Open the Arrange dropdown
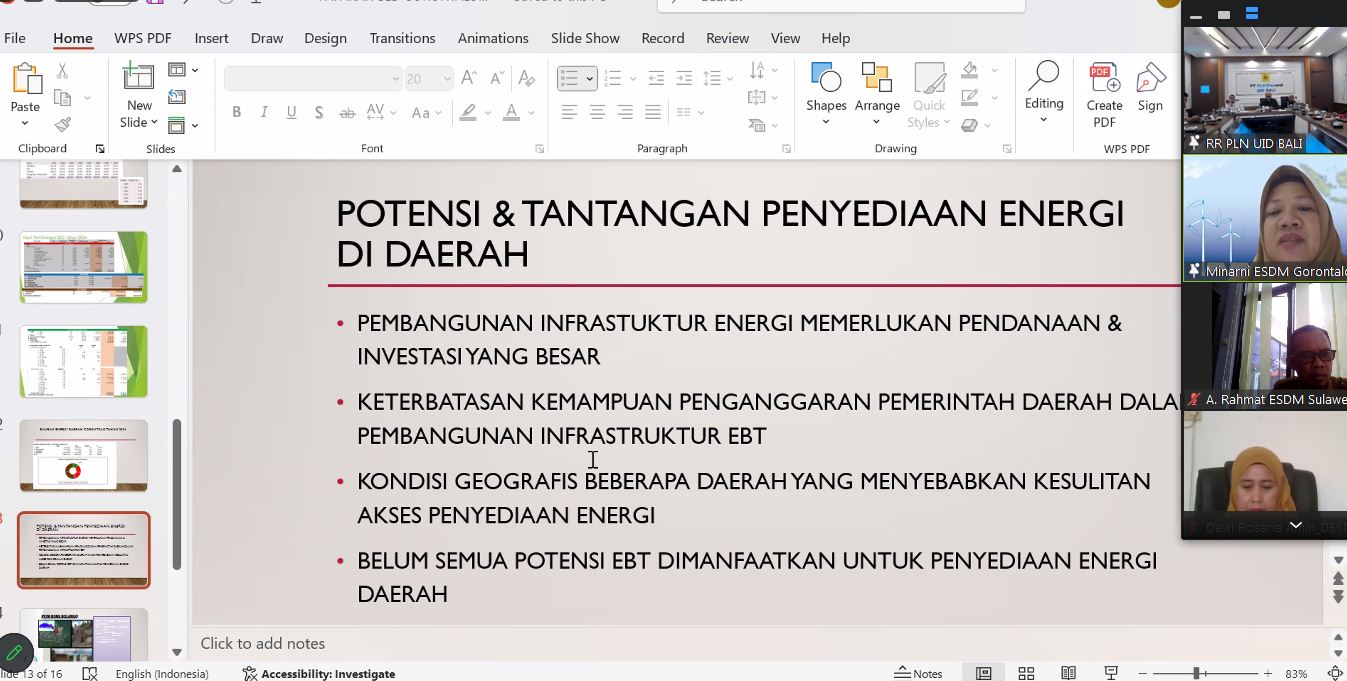Viewport: 1347px width, 681px height. coord(877,122)
